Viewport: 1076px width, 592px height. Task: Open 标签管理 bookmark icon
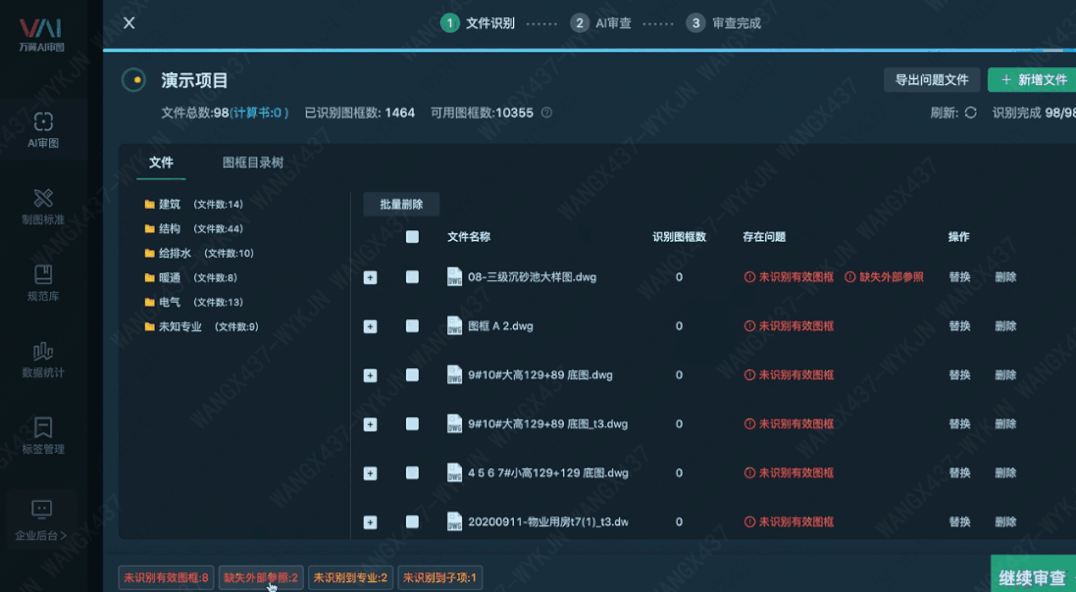pyautogui.click(x=42, y=428)
